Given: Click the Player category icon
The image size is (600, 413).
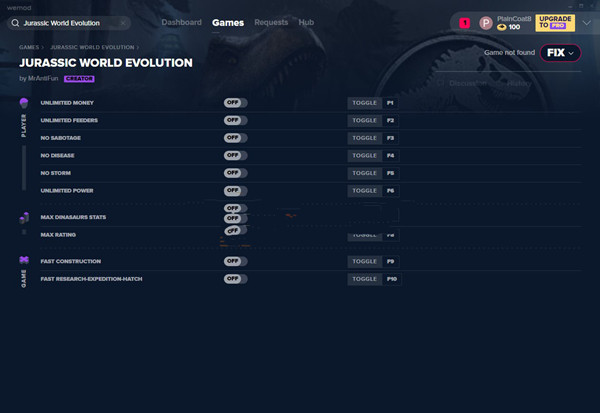Looking at the screenshot, I should coord(24,103).
